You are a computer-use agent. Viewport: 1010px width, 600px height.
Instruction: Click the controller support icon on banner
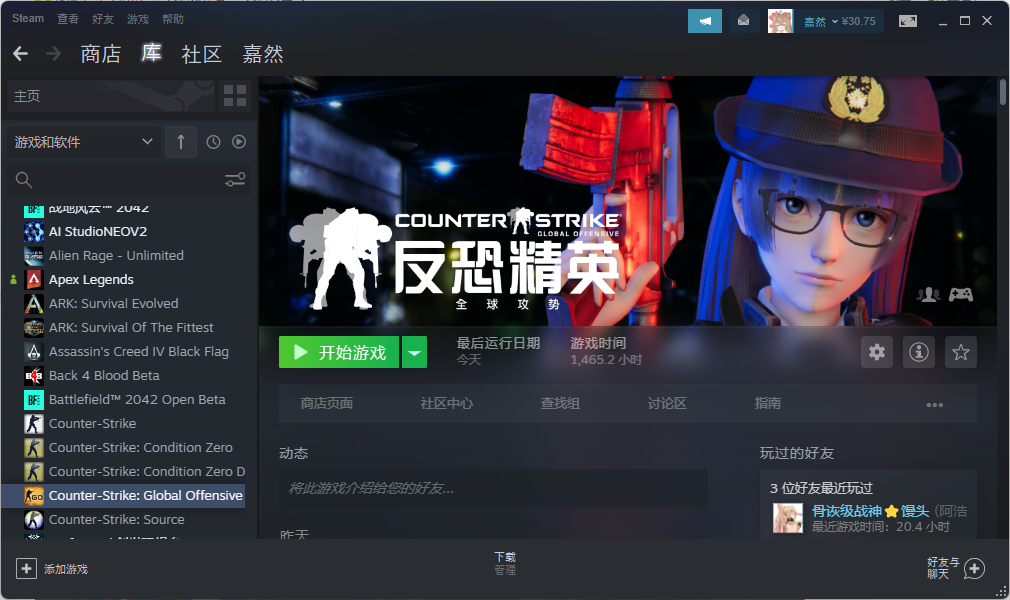pos(960,295)
